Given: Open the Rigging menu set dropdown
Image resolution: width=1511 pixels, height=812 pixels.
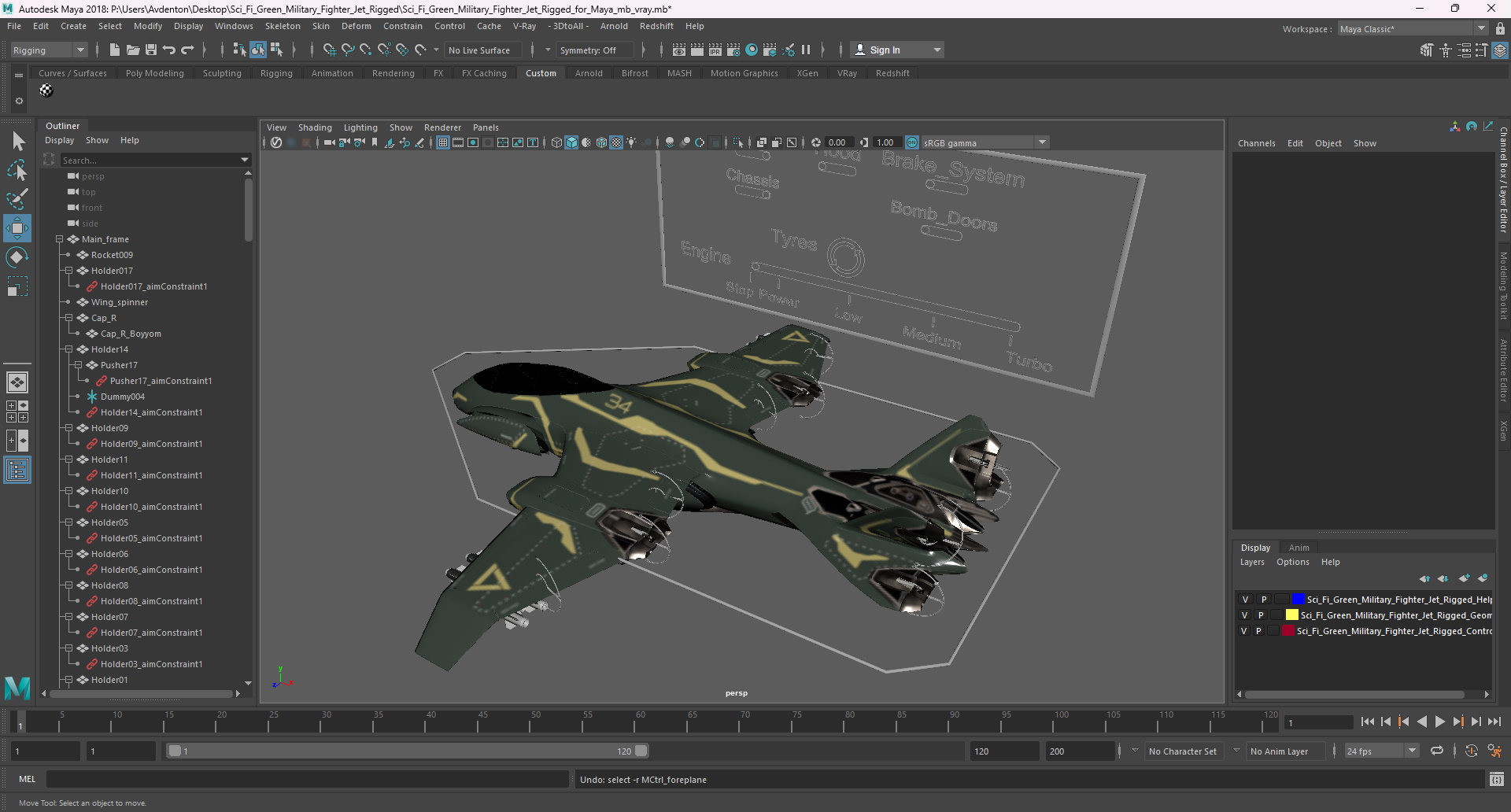Looking at the screenshot, I should click(x=49, y=50).
